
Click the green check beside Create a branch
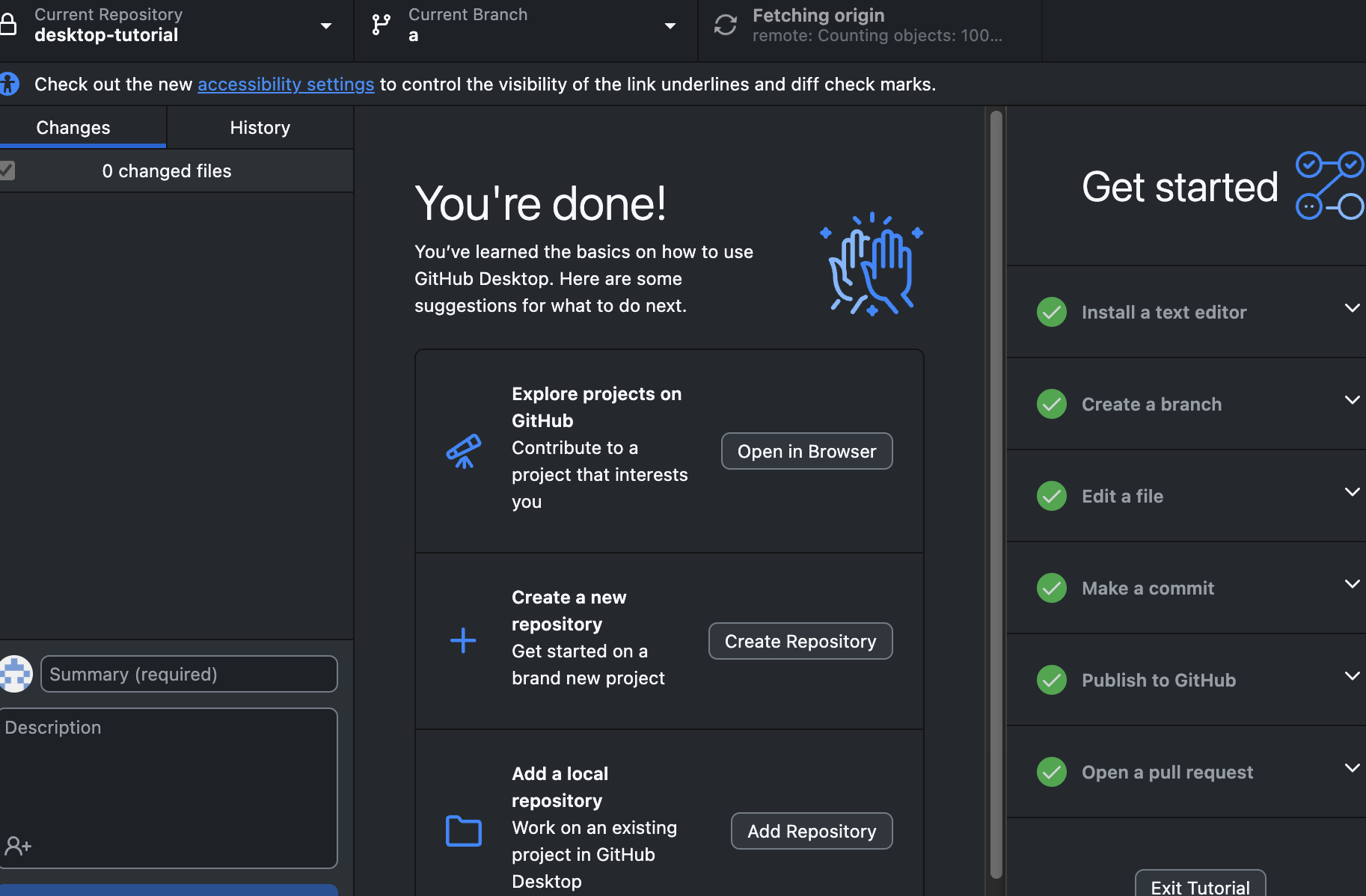coord(1052,404)
